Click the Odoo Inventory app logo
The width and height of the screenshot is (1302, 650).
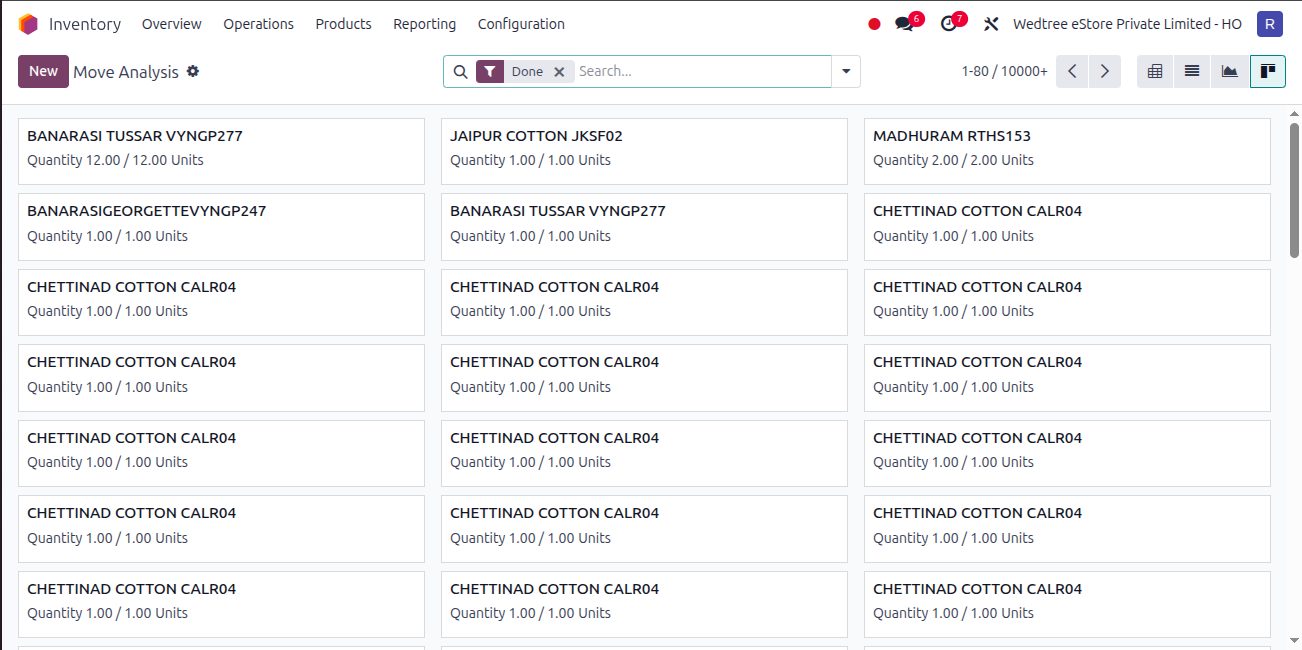point(28,24)
